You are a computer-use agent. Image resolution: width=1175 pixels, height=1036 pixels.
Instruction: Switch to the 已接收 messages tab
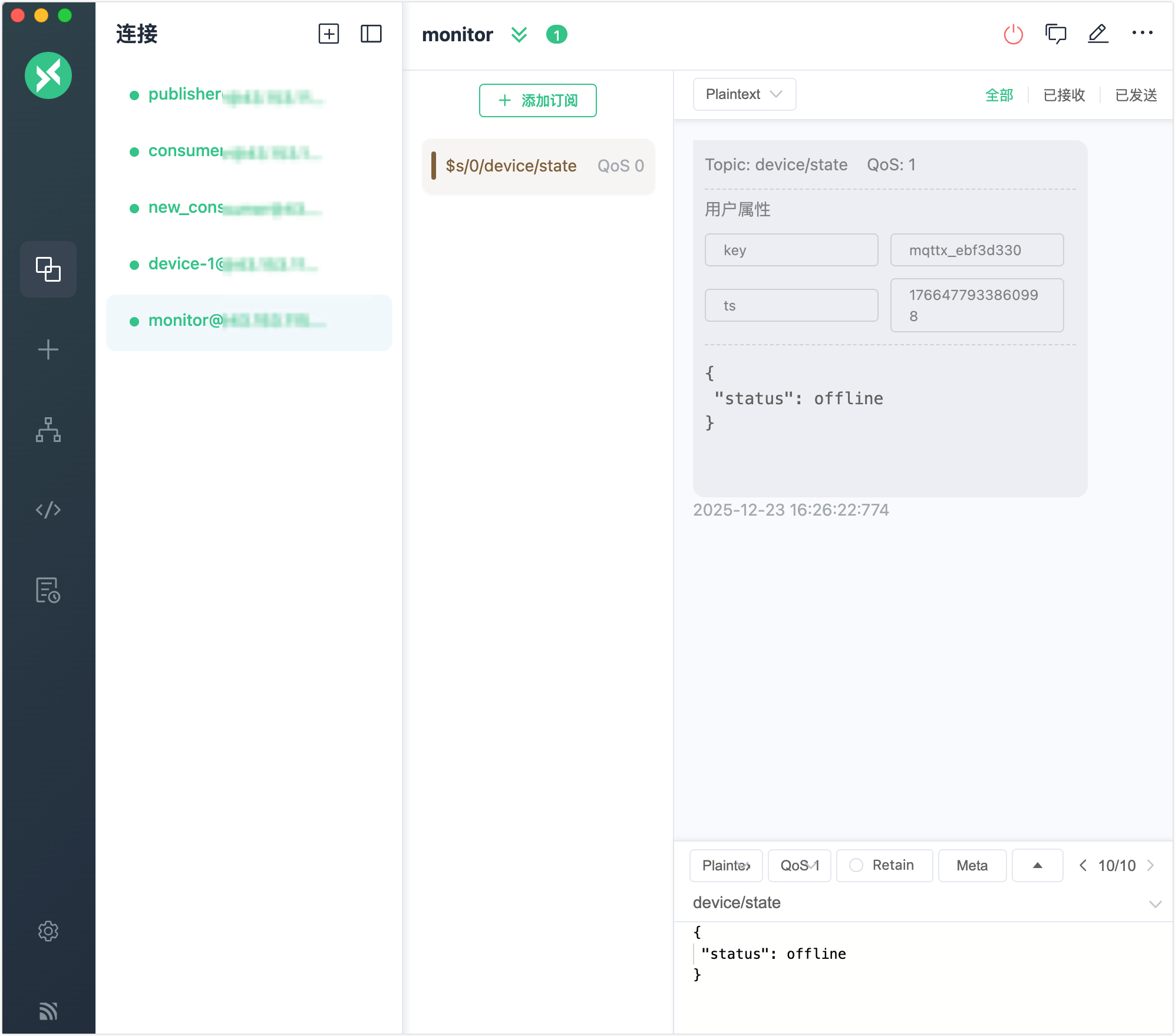[1064, 95]
